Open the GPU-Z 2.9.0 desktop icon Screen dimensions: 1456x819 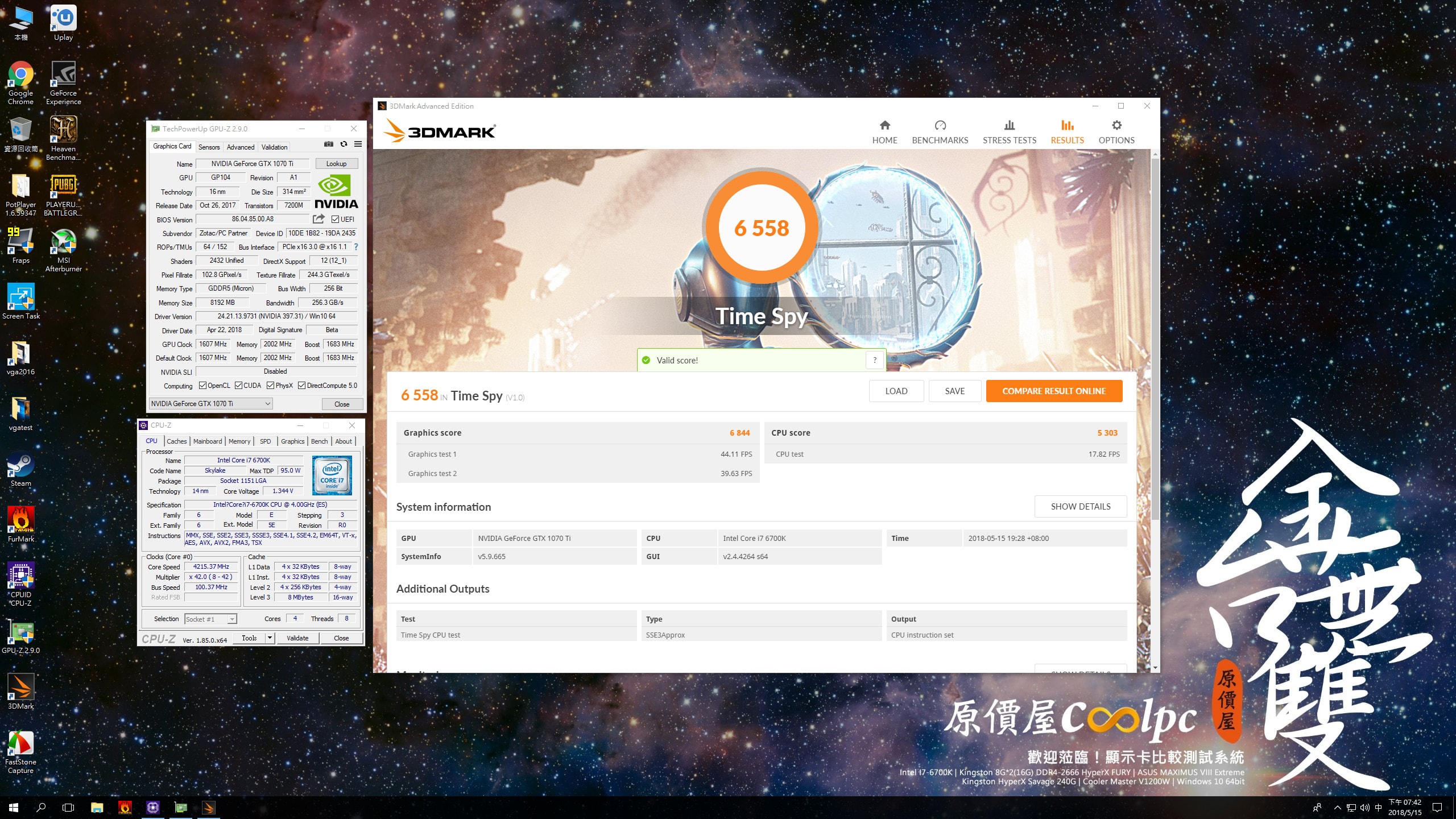(x=20, y=636)
